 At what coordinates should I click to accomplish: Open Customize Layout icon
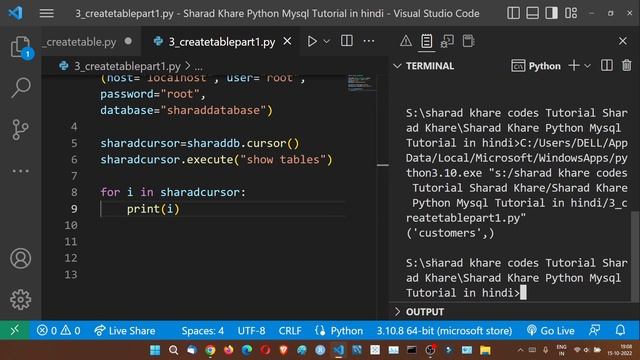(x=571, y=13)
